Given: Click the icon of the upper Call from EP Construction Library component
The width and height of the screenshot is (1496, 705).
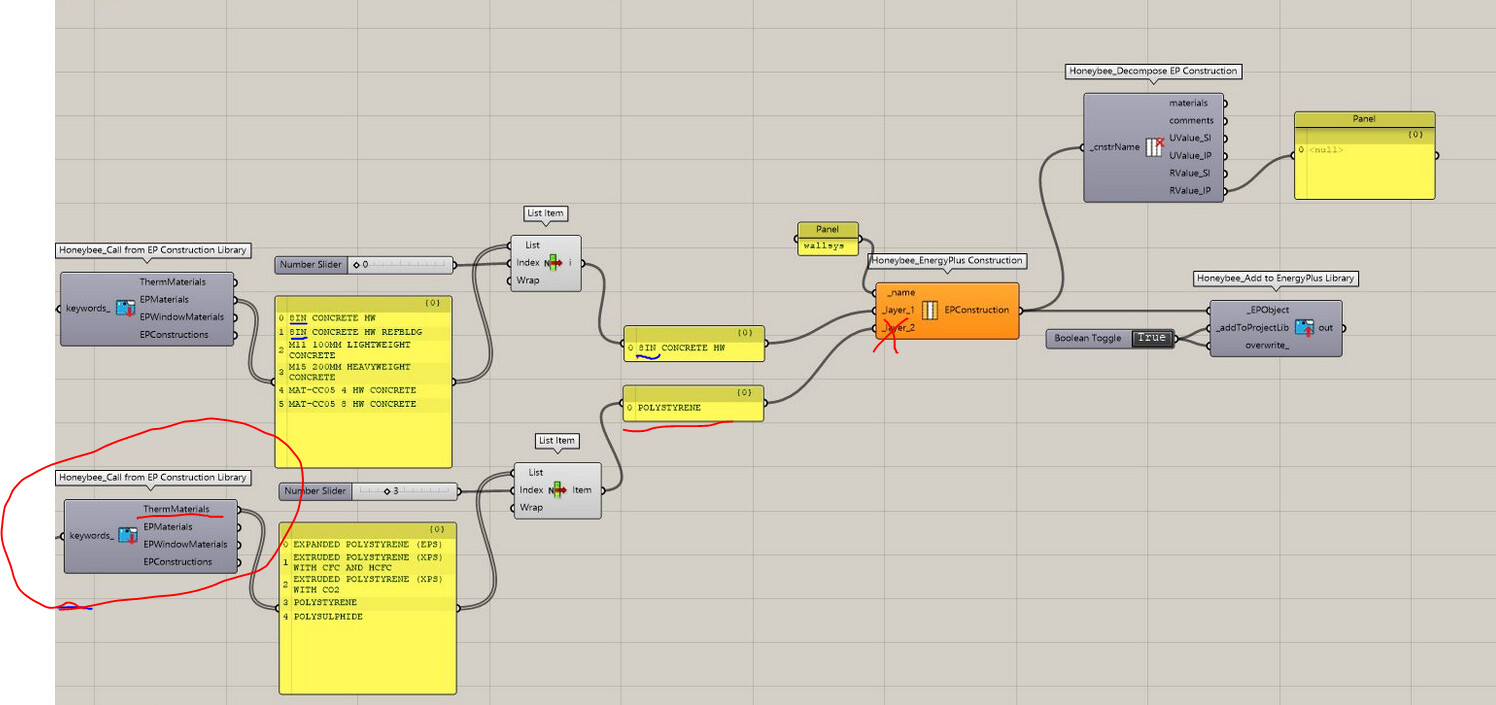Looking at the screenshot, I should click(126, 309).
